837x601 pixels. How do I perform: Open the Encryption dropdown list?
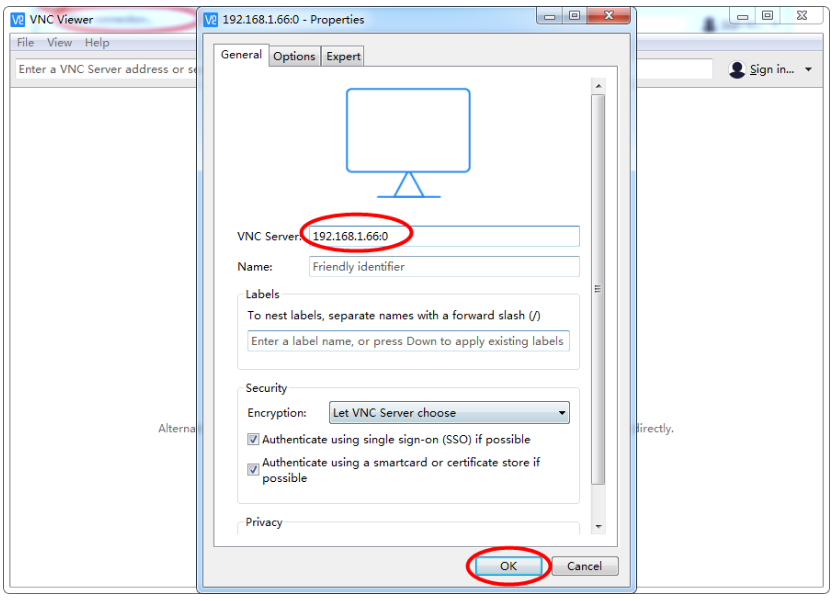coord(449,413)
